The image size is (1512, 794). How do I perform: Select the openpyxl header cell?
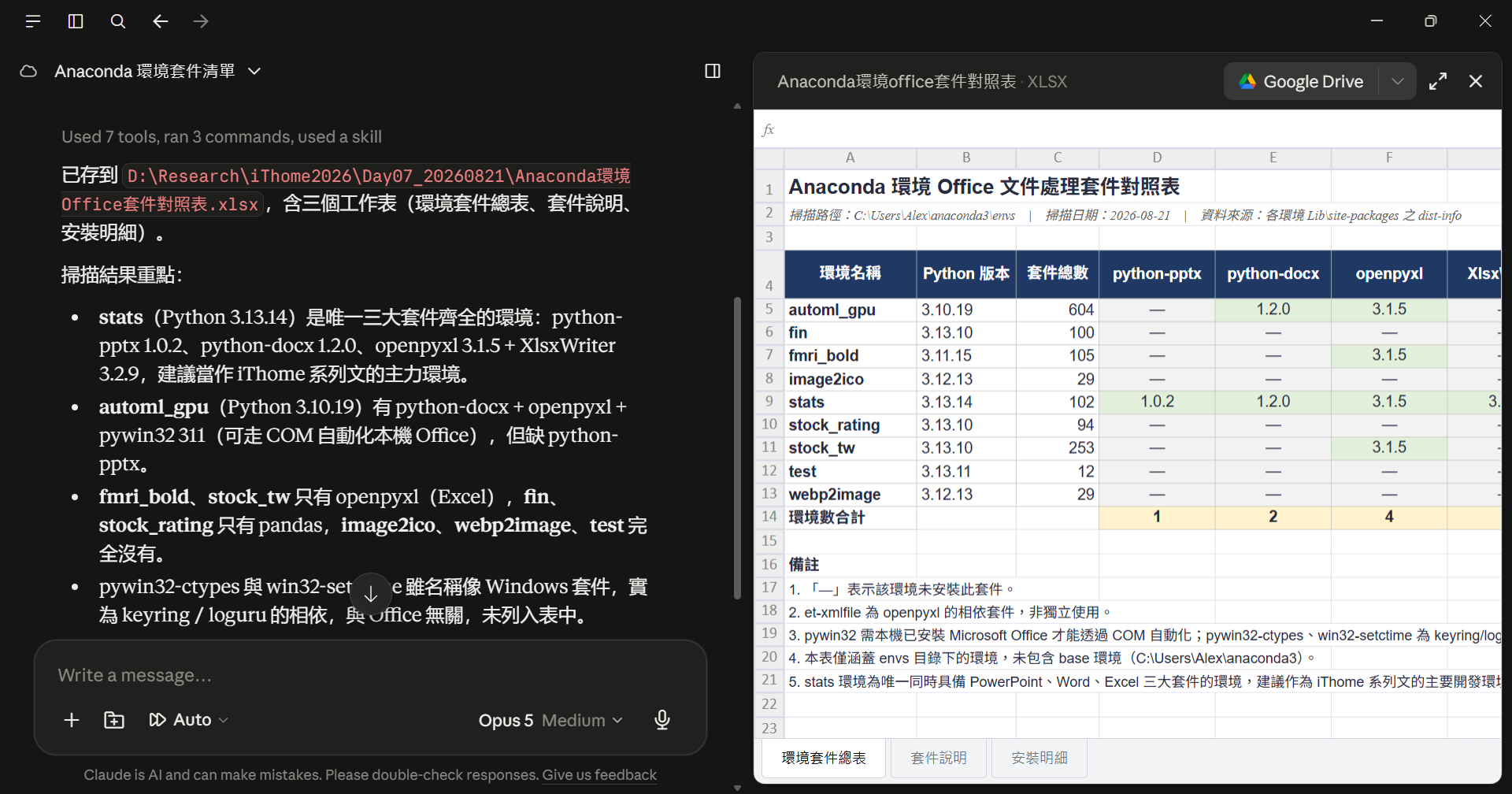(1389, 274)
